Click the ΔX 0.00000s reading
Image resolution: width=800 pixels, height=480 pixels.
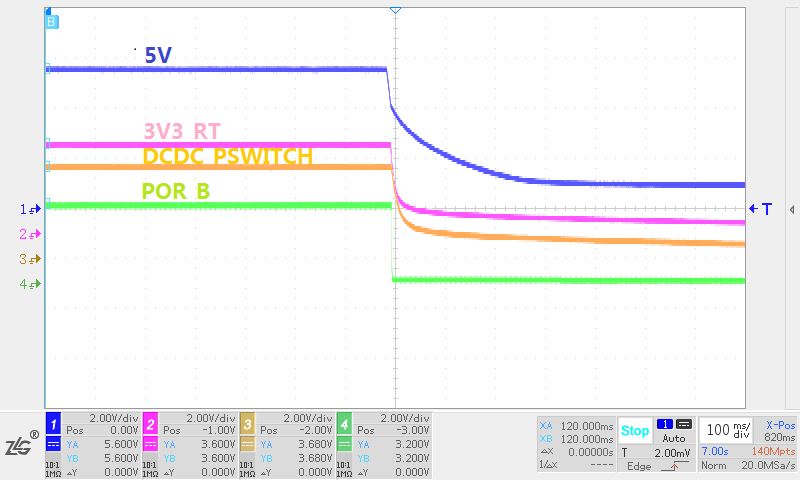click(x=591, y=452)
